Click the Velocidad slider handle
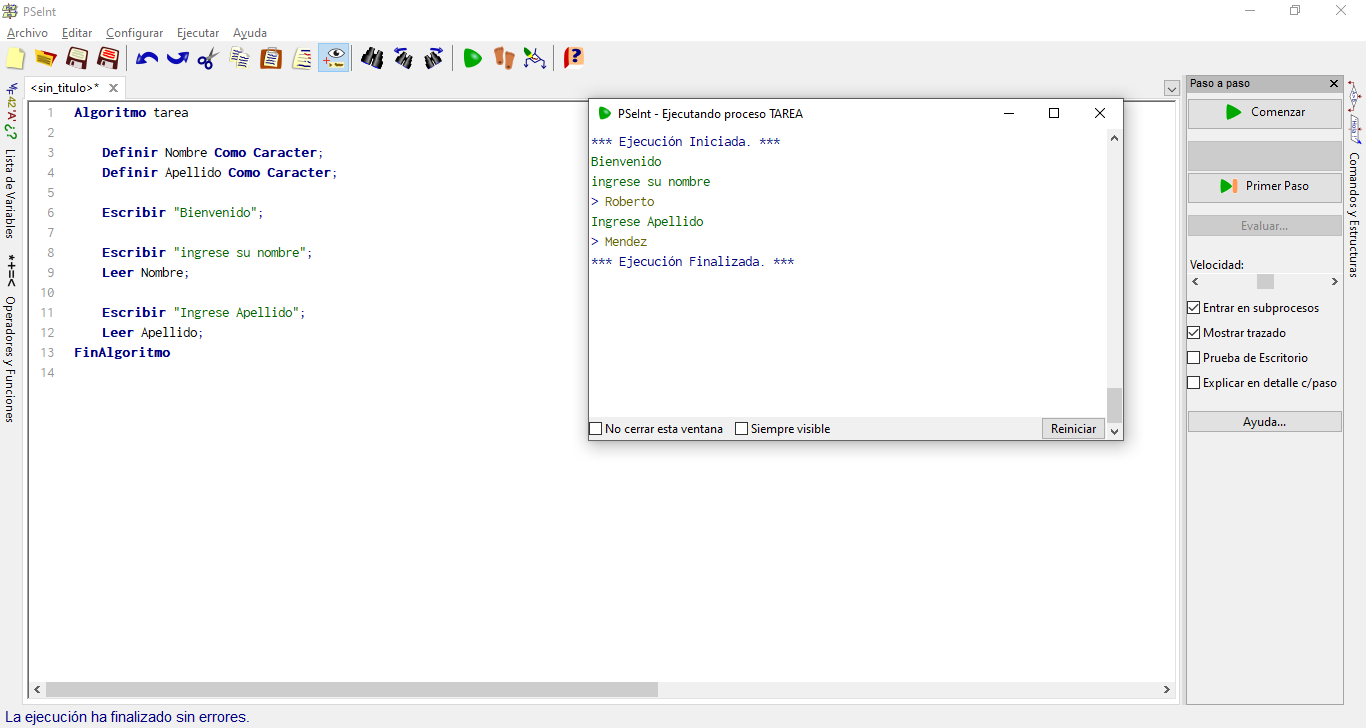The height and width of the screenshot is (728, 1366). tap(1265, 282)
